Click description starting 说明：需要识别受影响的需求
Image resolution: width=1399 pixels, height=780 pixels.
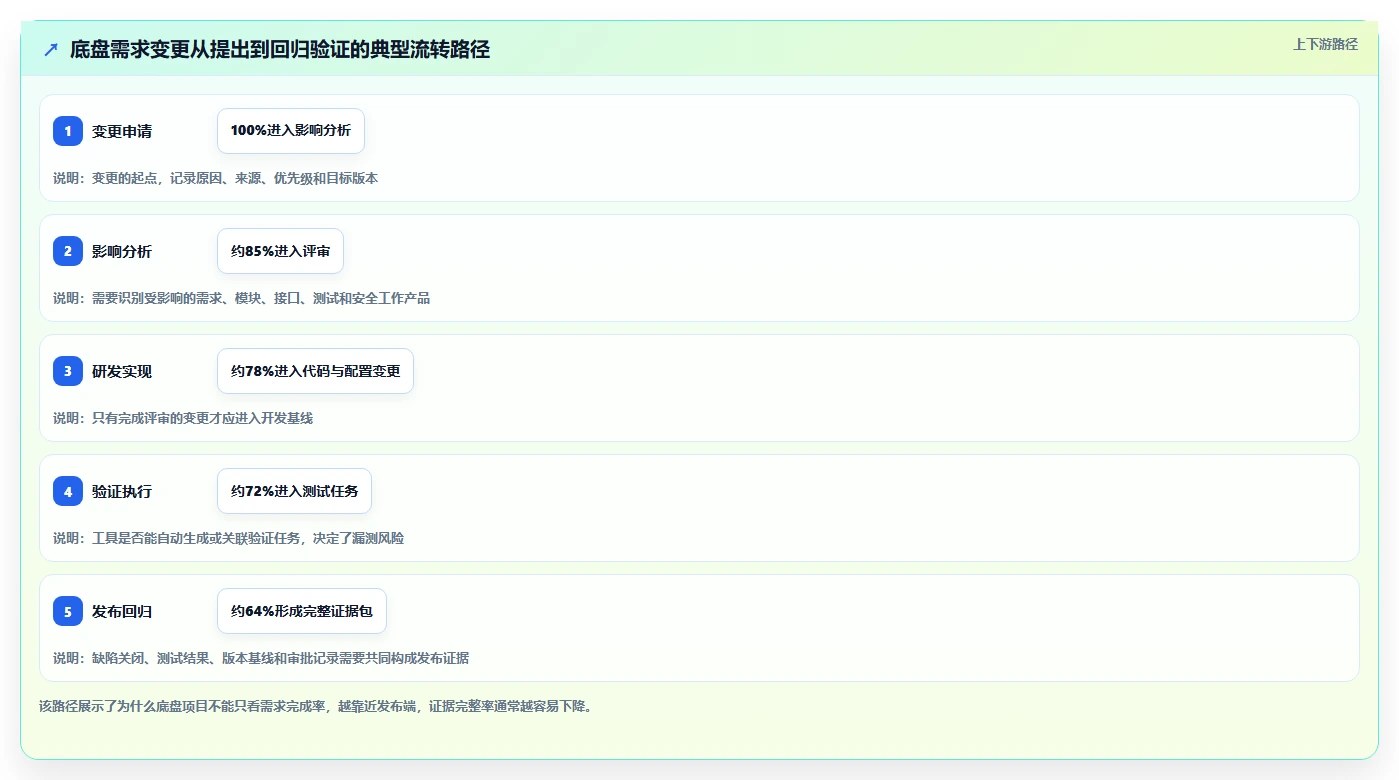tap(241, 298)
